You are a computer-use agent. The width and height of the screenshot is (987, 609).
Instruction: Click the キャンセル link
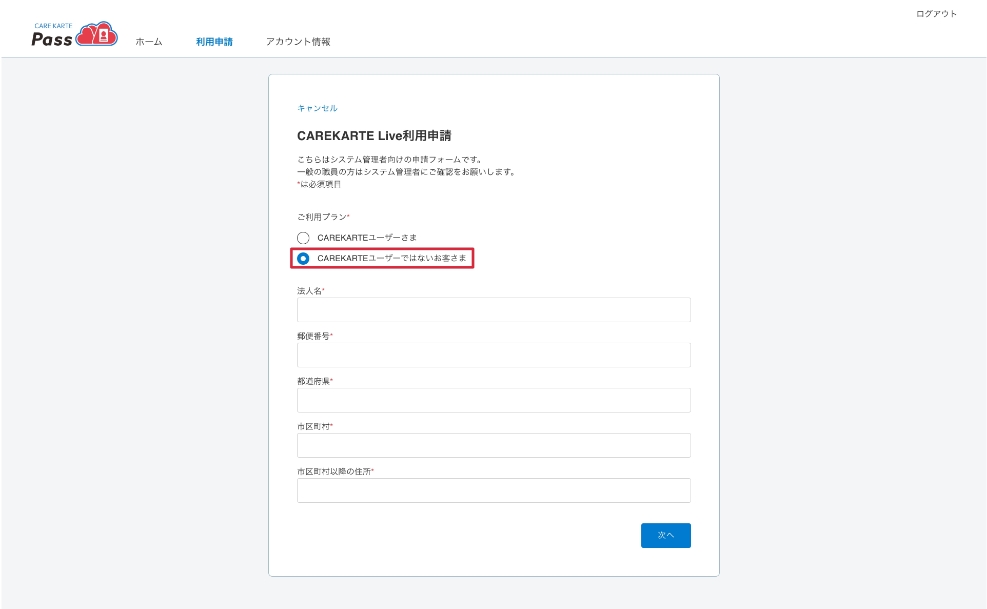(317, 108)
